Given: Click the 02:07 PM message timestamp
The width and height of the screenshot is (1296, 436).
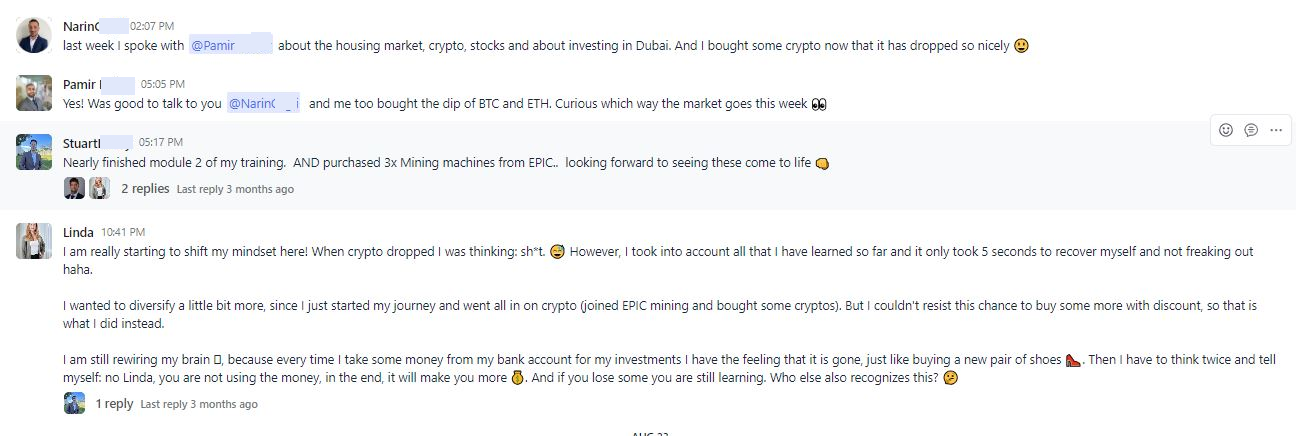Looking at the screenshot, I should pyautogui.click(x=152, y=26).
